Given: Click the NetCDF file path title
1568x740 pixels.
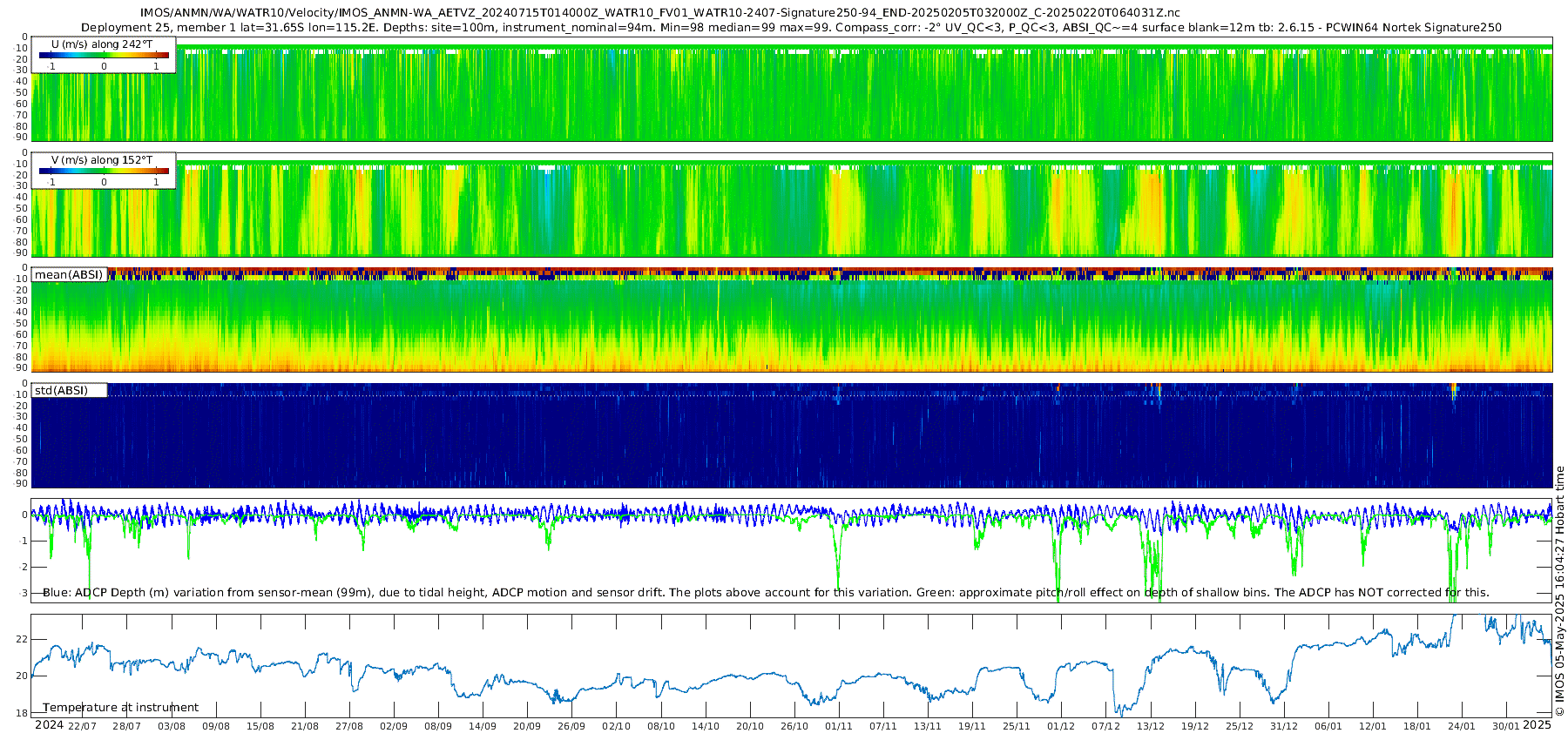Looking at the screenshot, I should pyautogui.click(x=660, y=13).
